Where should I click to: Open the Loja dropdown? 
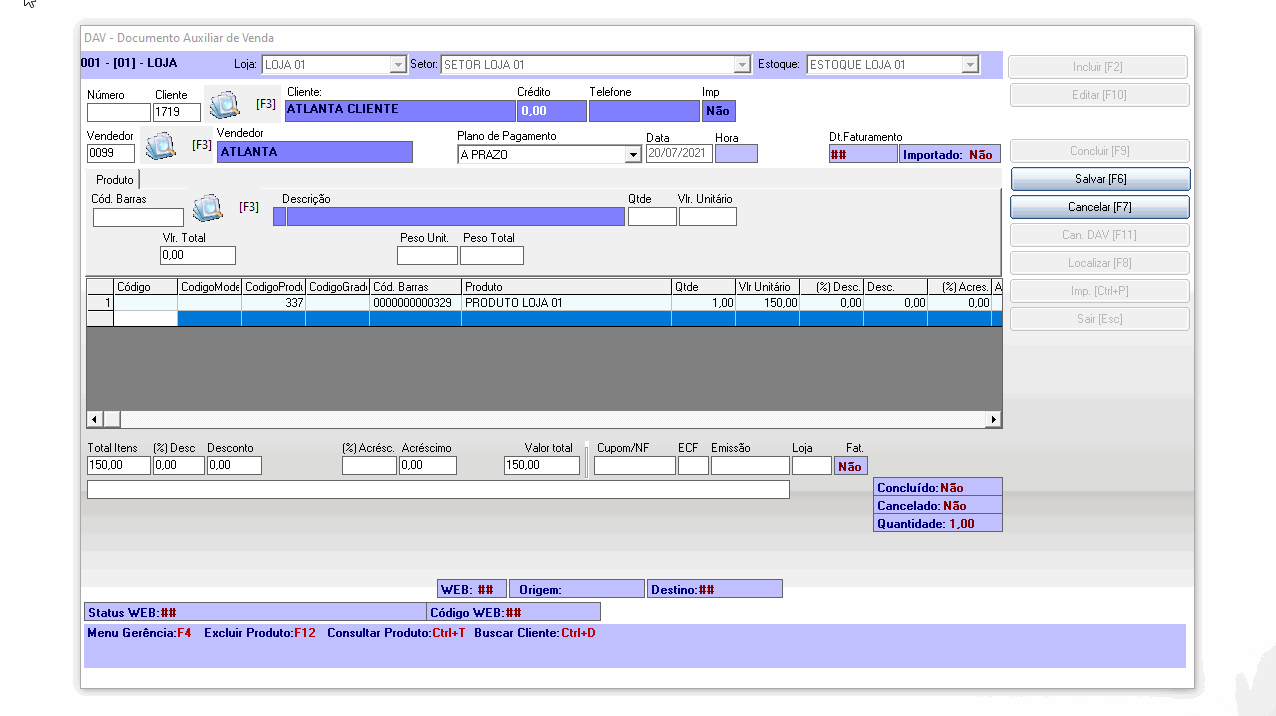pyautogui.click(x=397, y=65)
